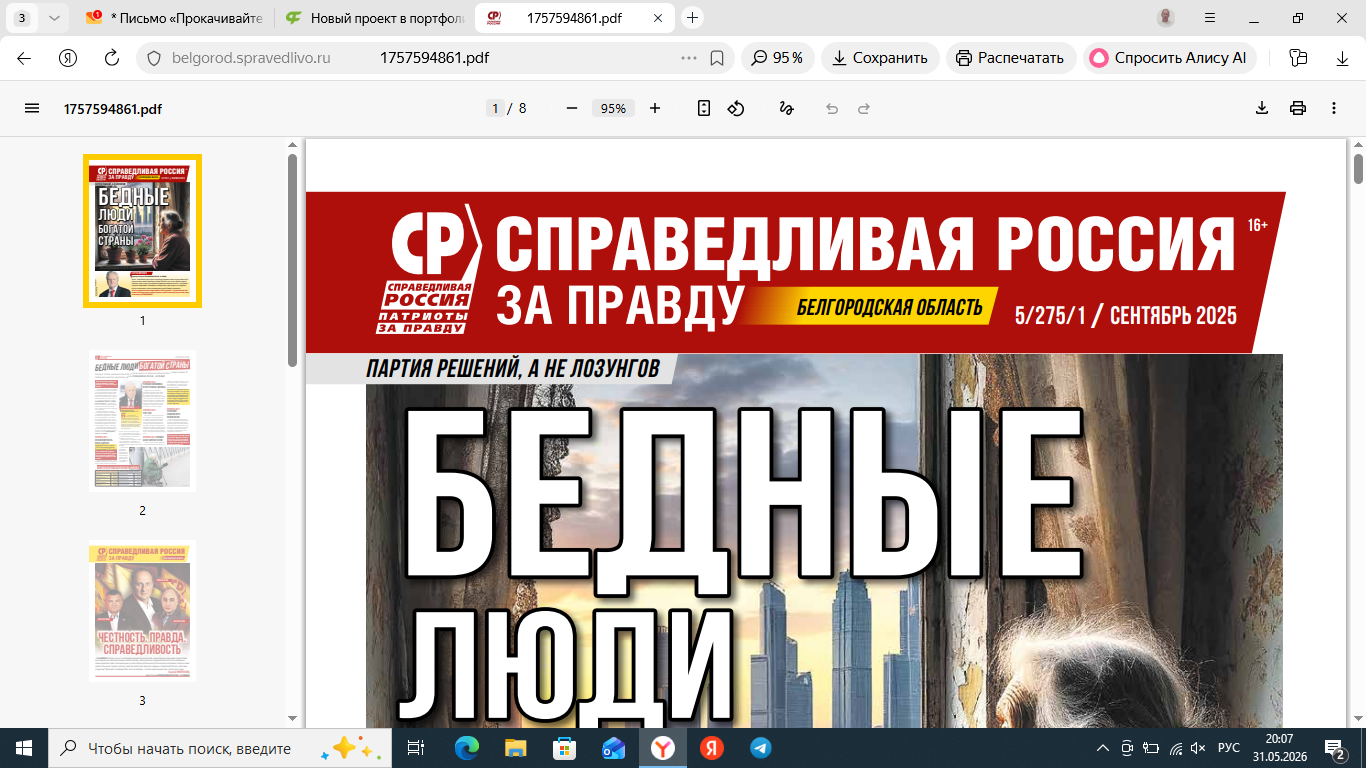1366x768 pixels.
Task: Launch Microsoft Edge from taskbar
Action: 466,748
